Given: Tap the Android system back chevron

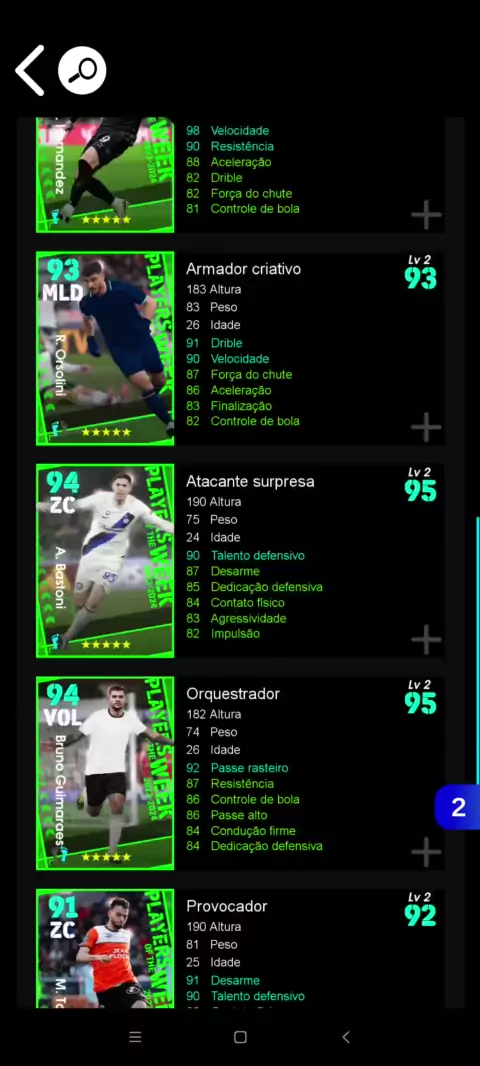Looking at the screenshot, I should 345,1037.
